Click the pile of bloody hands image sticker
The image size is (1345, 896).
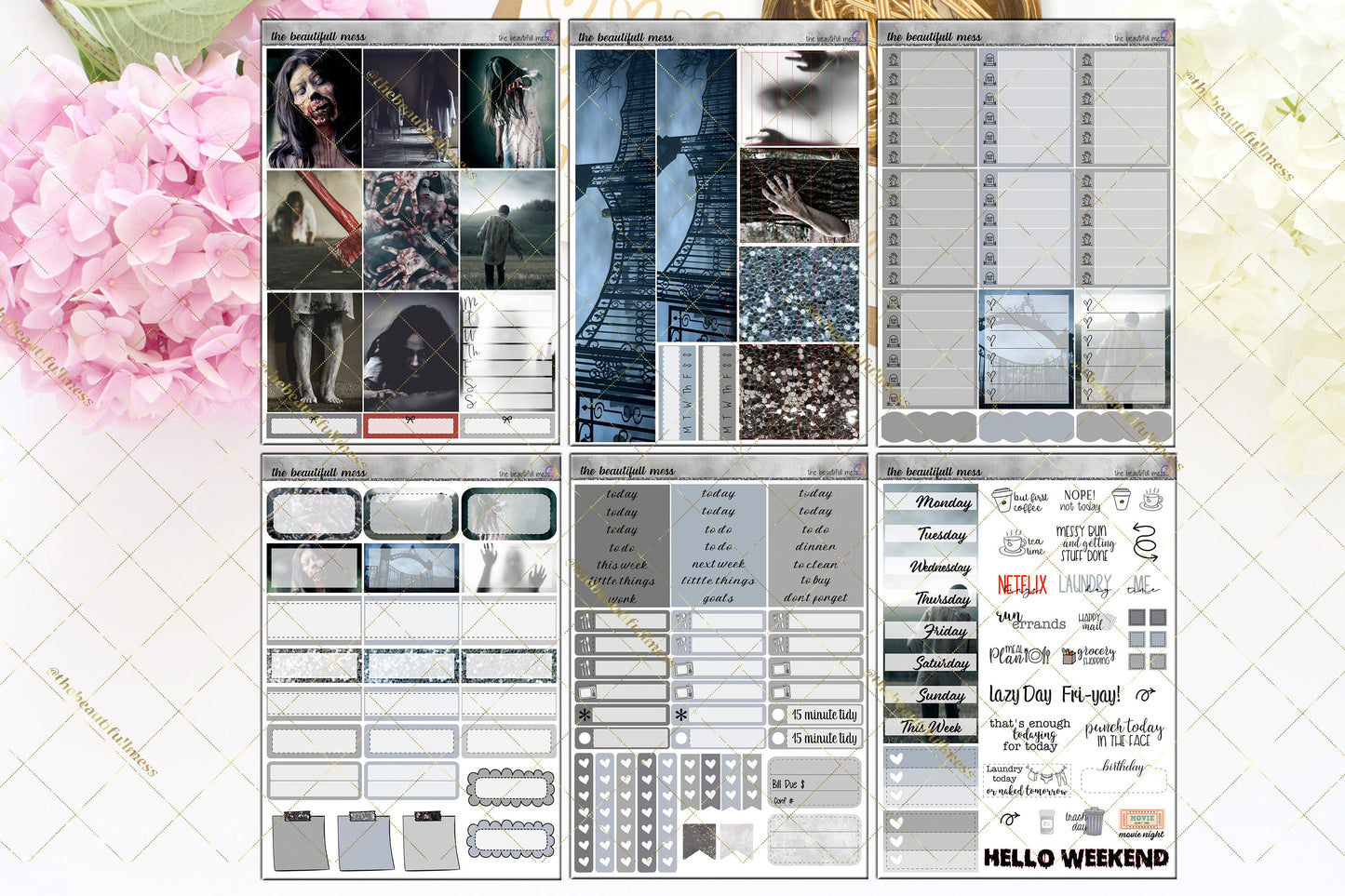pos(410,230)
